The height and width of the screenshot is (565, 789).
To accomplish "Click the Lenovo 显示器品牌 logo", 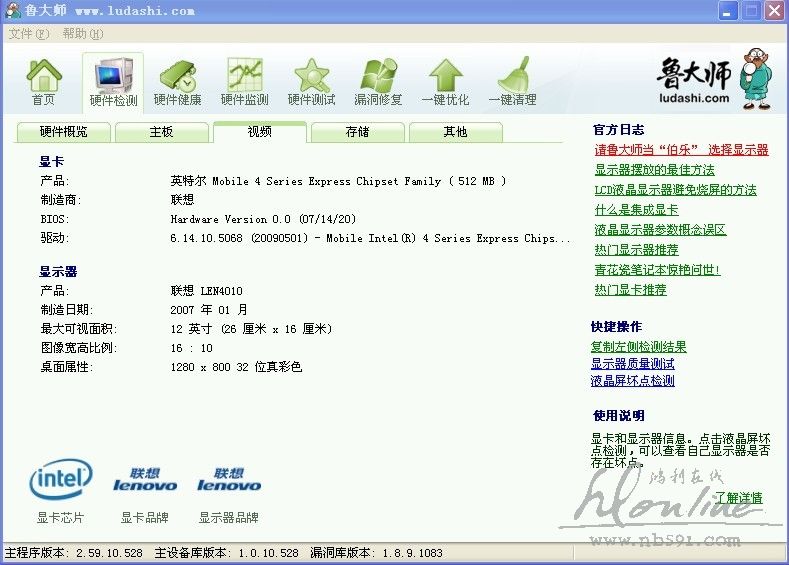I will click(x=229, y=480).
